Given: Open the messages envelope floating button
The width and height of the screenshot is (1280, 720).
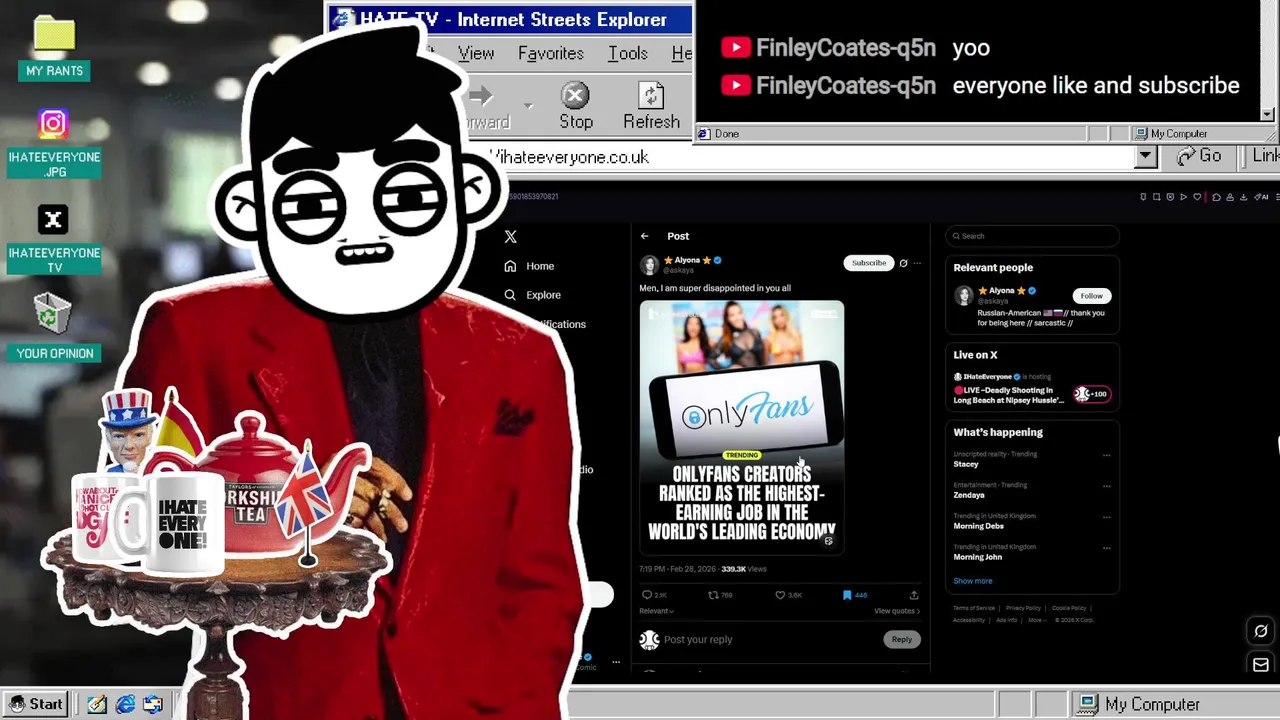Looking at the screenshot, I should (1261, 665).
